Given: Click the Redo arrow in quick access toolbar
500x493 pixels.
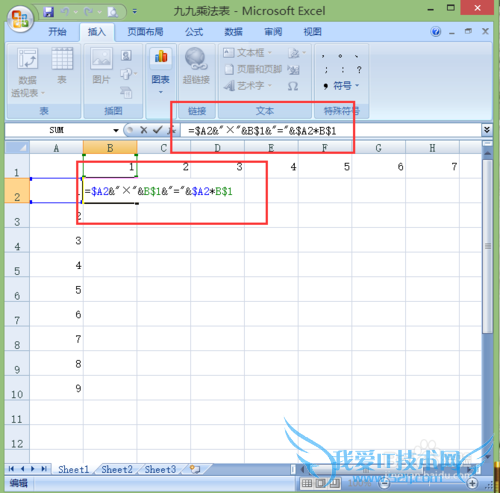Looking at the screenshot, I should click(x=89, y=12).
